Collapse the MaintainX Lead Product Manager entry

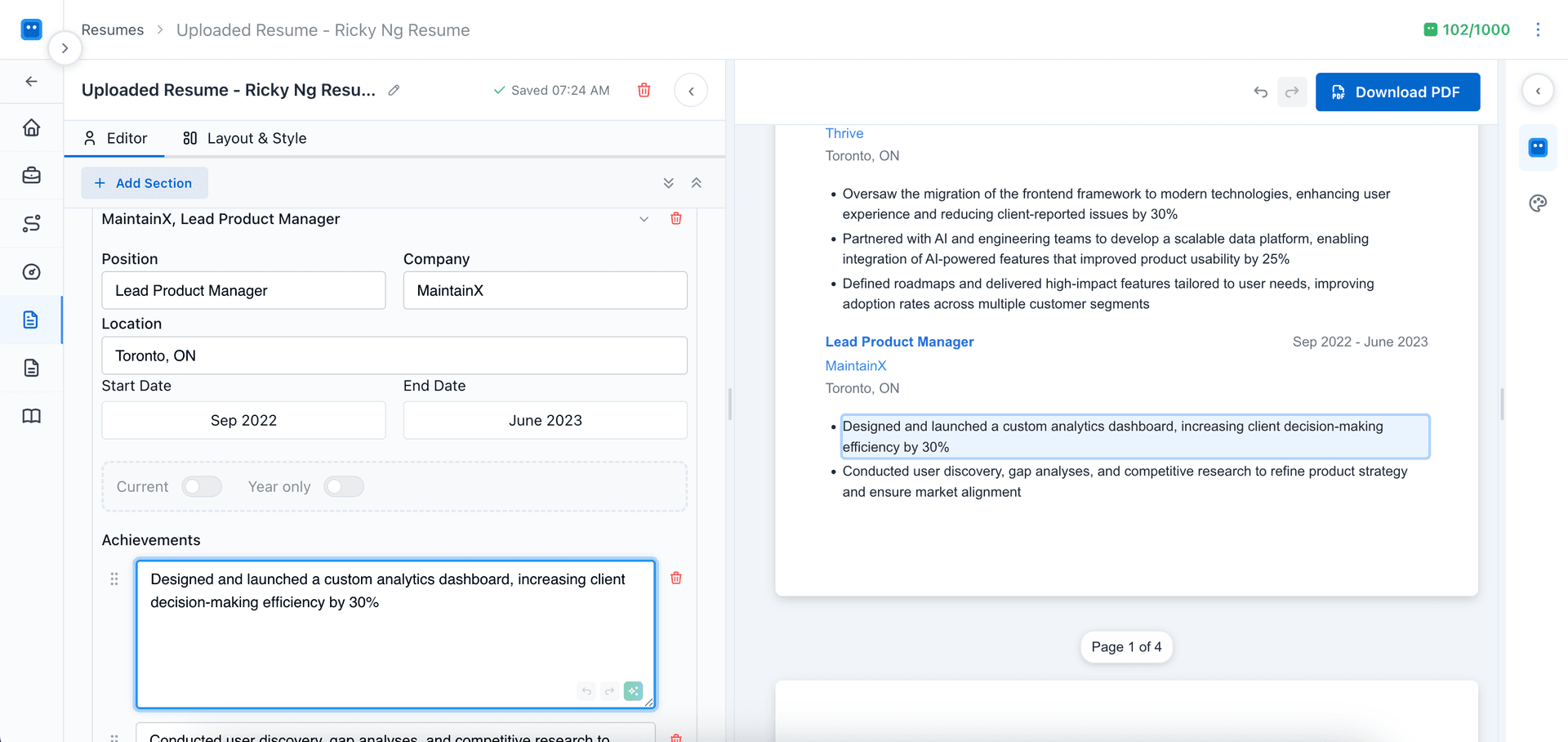(644, 219)
